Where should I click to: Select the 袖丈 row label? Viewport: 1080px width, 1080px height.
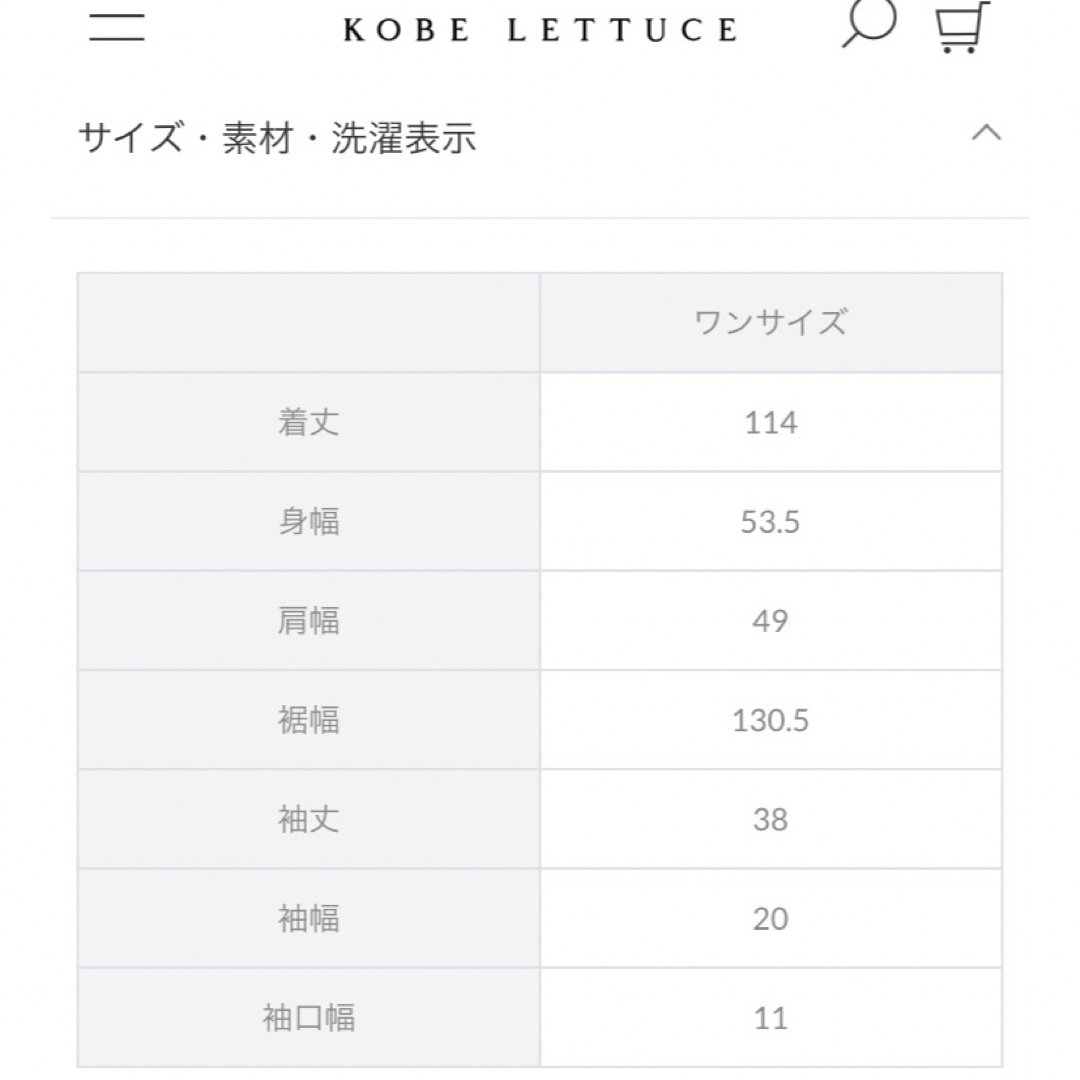point(309,819)
